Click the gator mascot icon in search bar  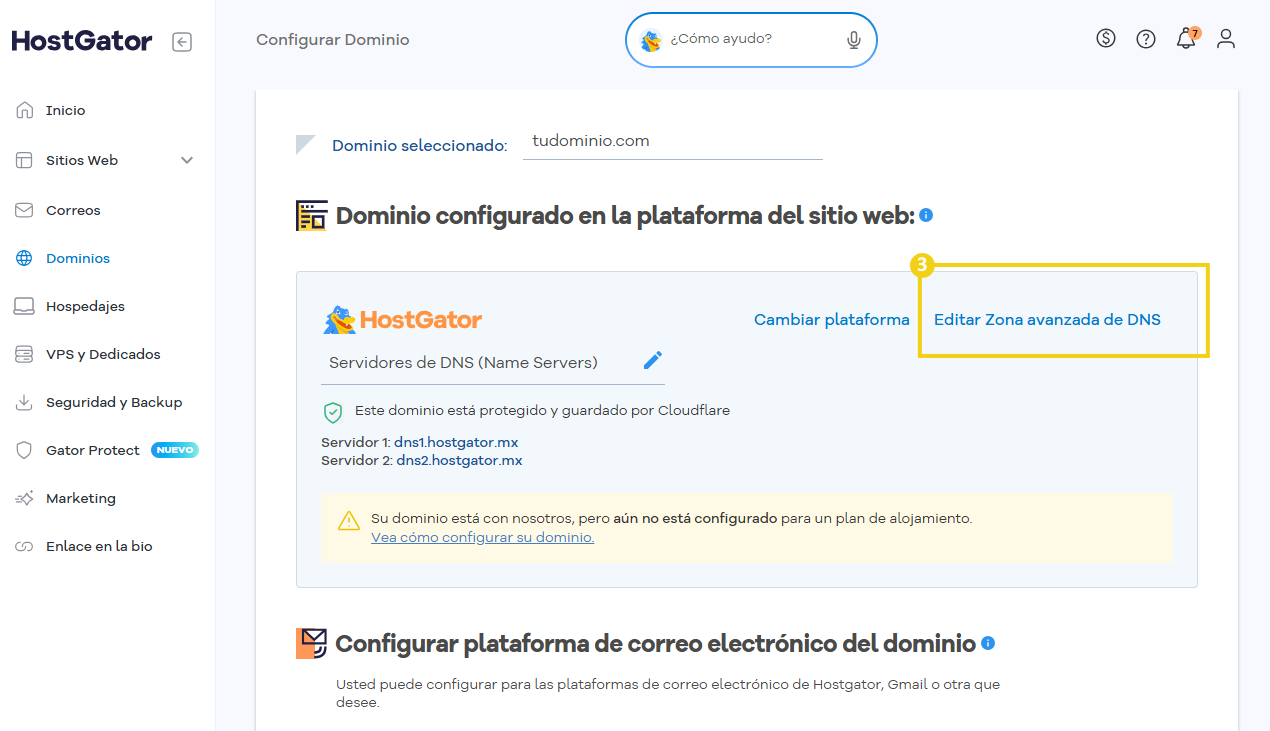point(651,40)
